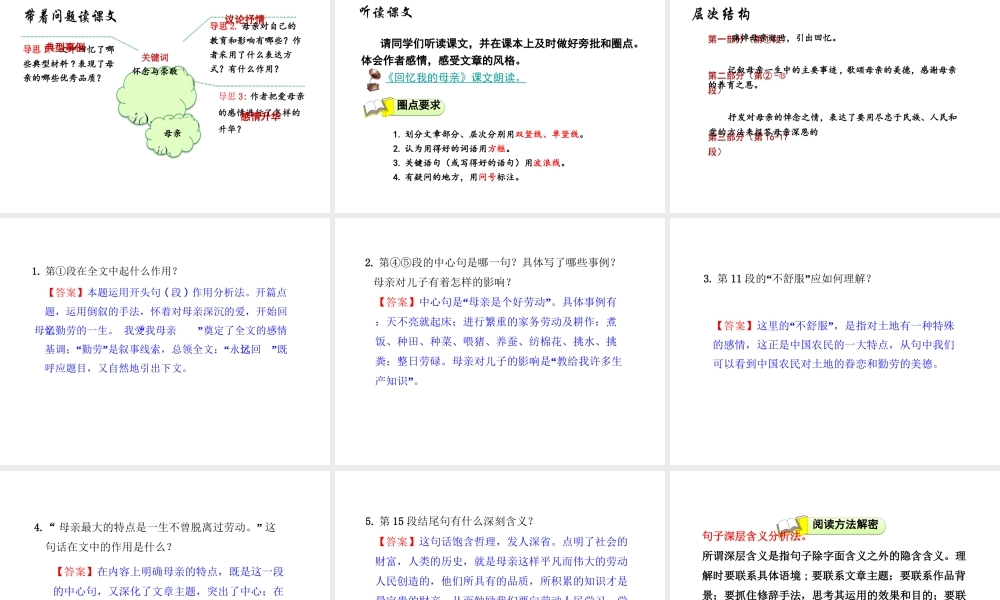This screenshot has width=1000, height=600.
Task: Click the open book icon beside 圈点要求
Action: point(378,108)
